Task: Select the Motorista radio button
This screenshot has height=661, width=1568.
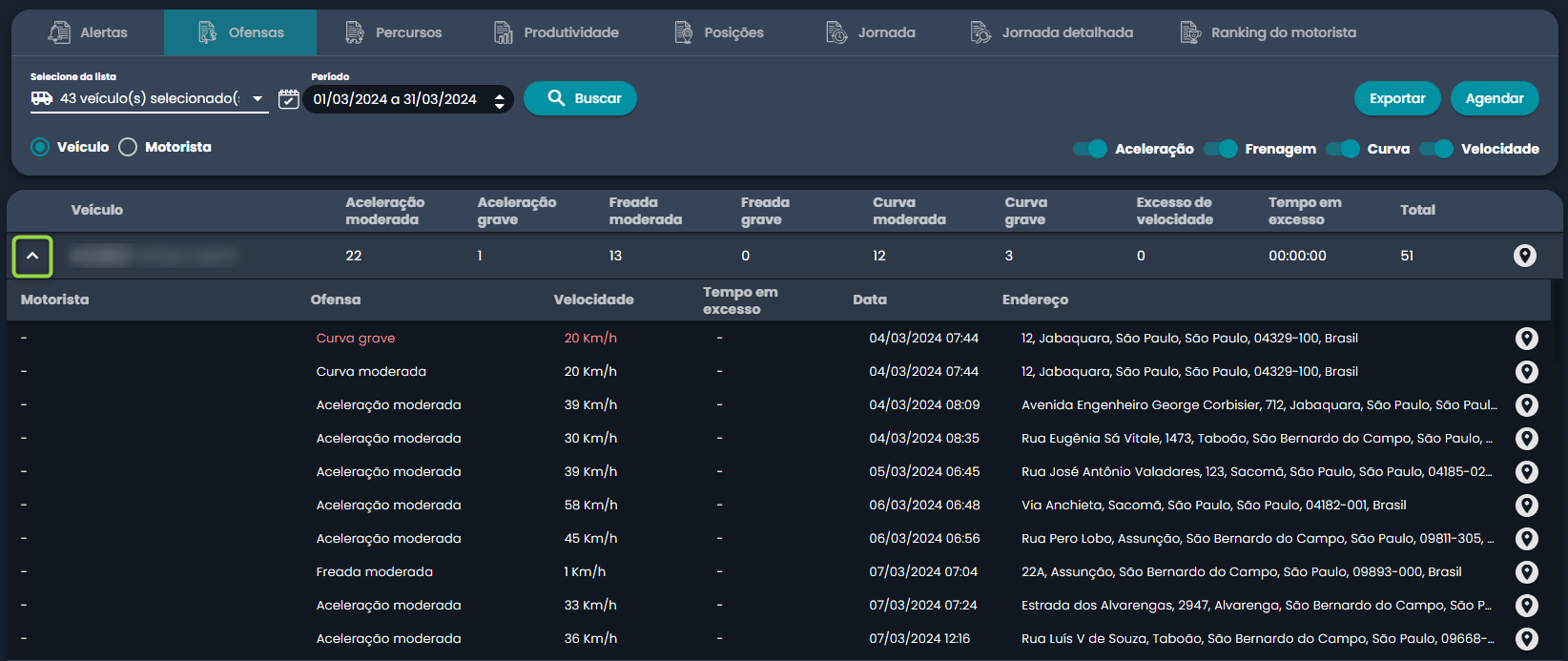Action: (128, 147)
